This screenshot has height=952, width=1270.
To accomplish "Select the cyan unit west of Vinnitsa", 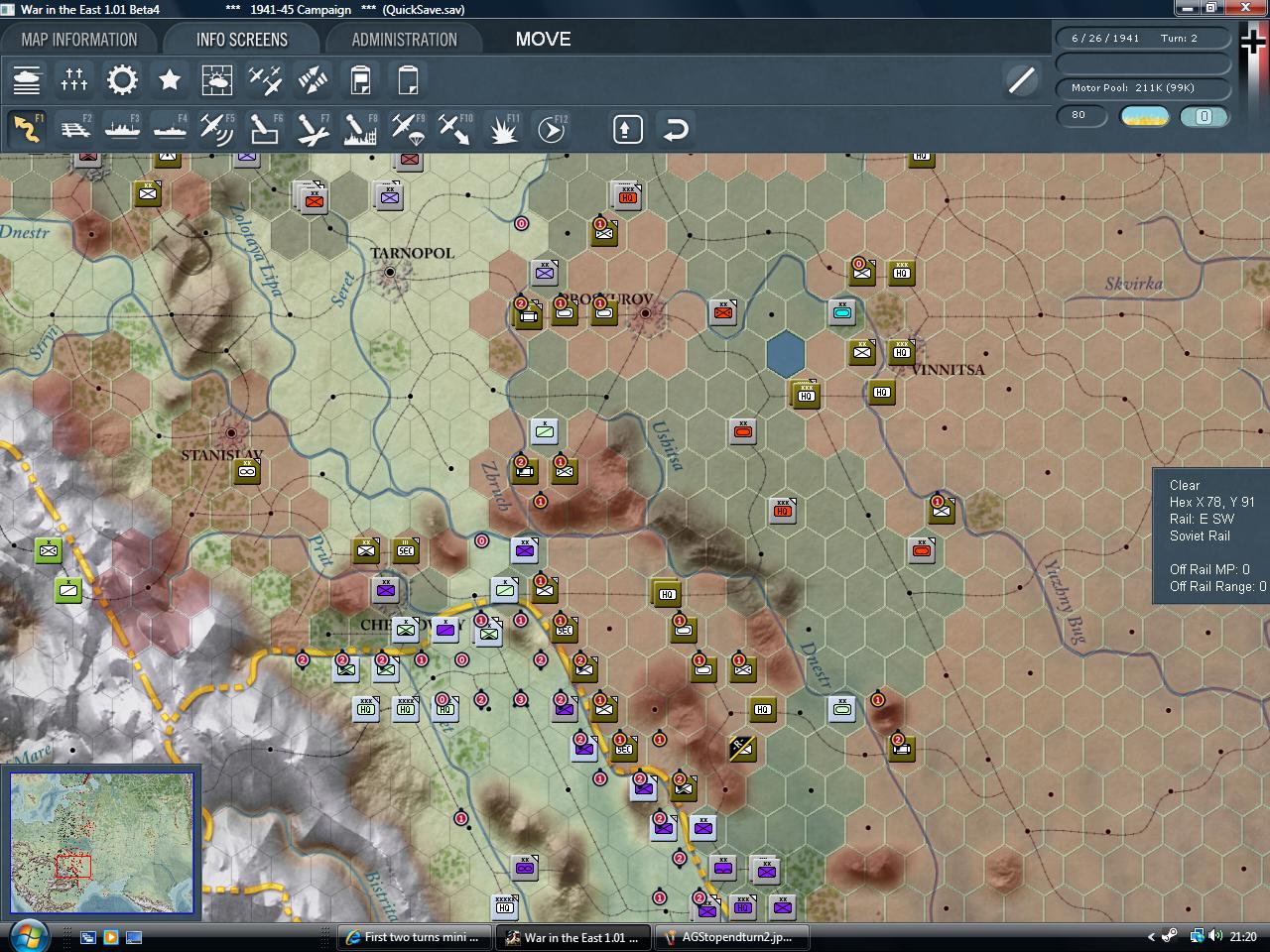I will [x=842, y=312].
